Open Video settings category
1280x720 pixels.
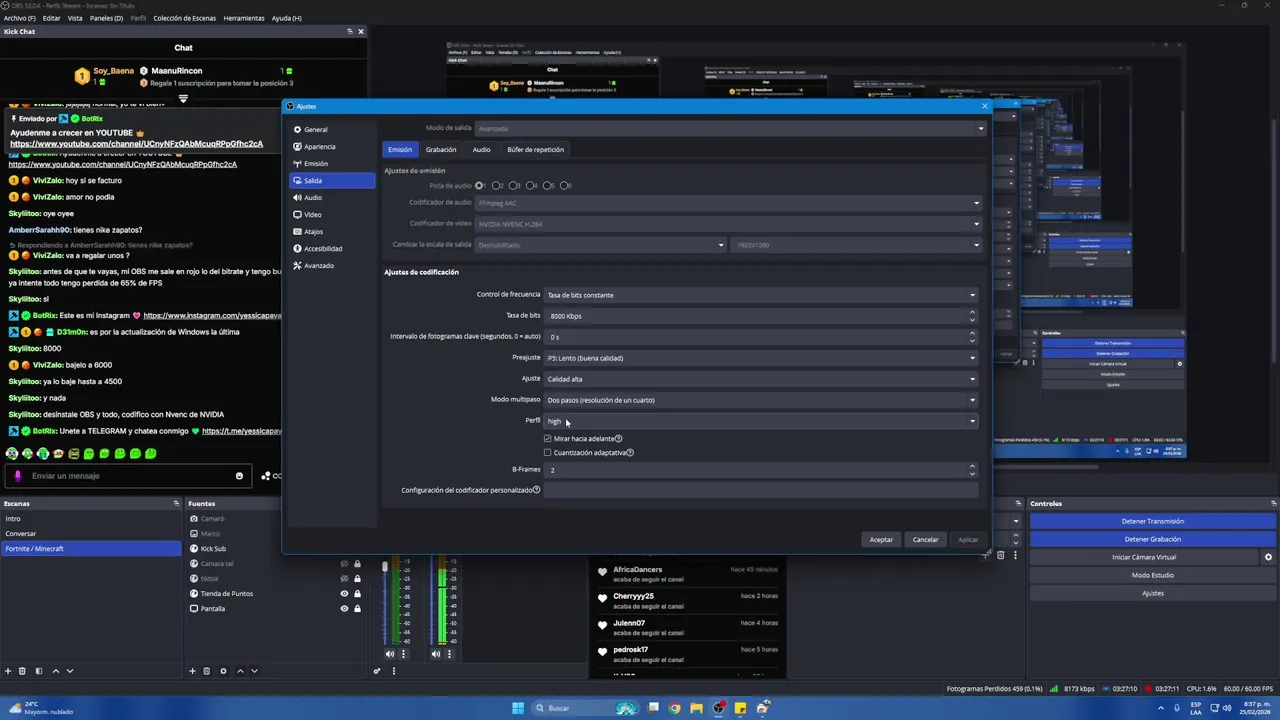click(x=332, y=215)
